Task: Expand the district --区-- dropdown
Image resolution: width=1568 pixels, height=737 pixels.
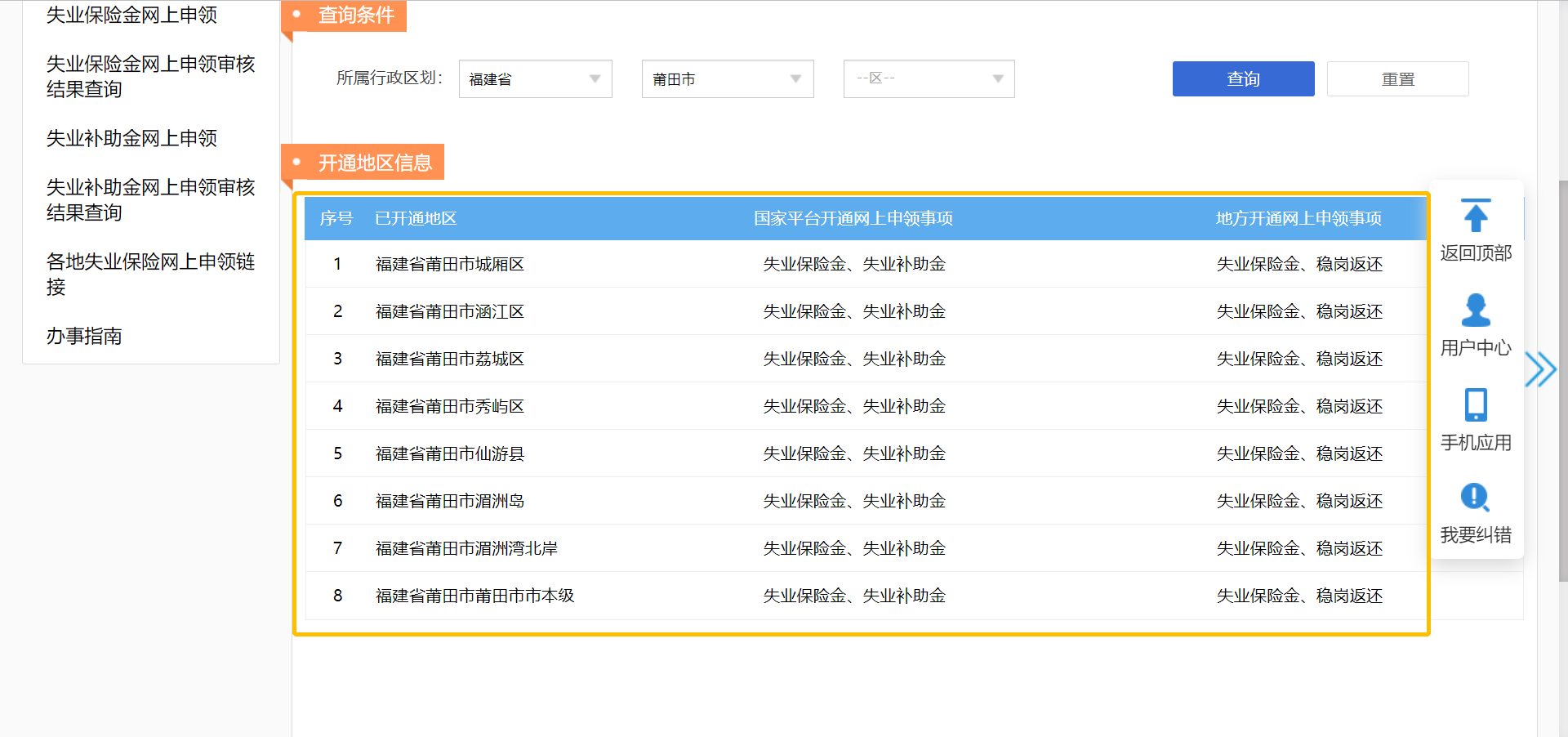Action: click(x=929, y=79)
